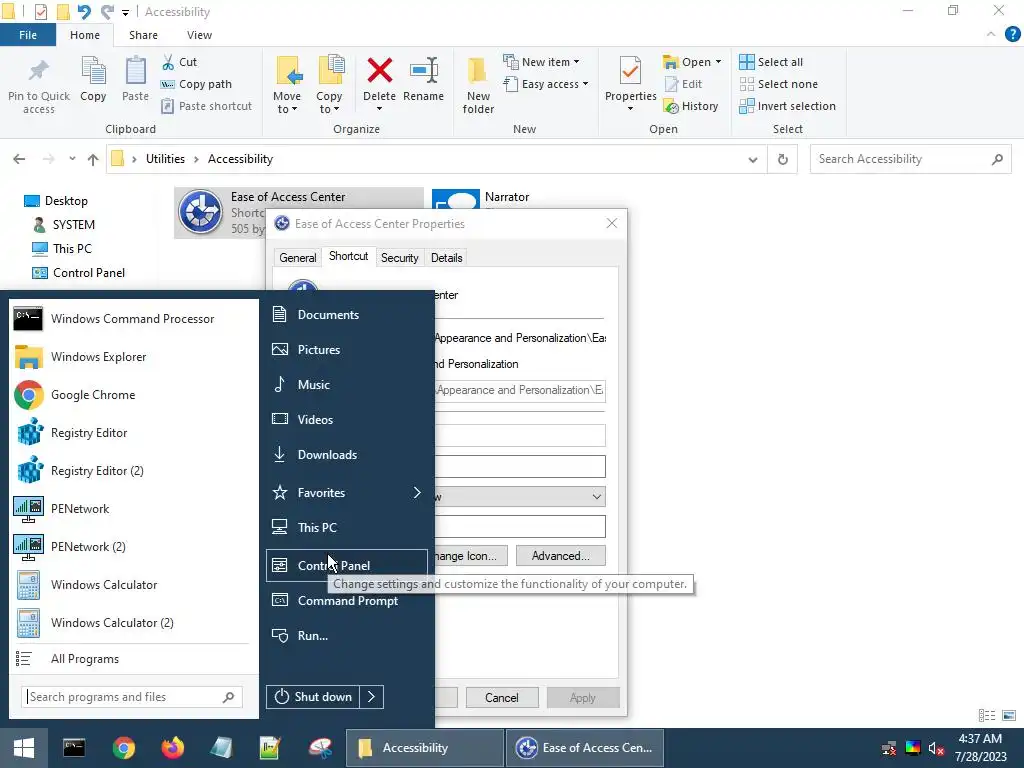Click Copy path in the ribbon
The image size is (1024, 768).
(197, 84)
